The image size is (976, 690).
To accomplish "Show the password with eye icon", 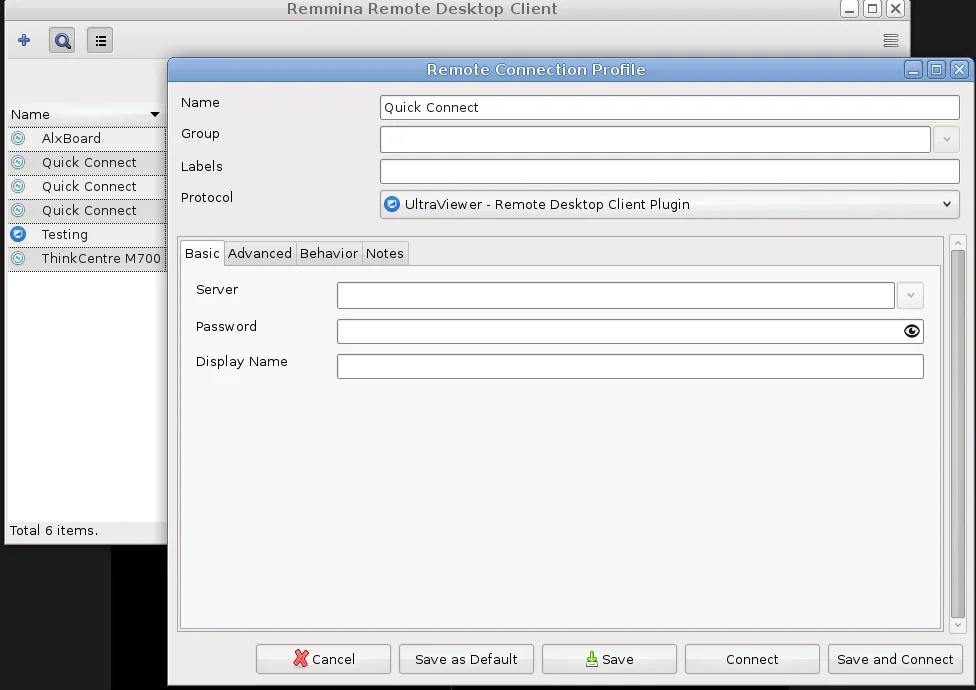I will (x=911, y=331).
